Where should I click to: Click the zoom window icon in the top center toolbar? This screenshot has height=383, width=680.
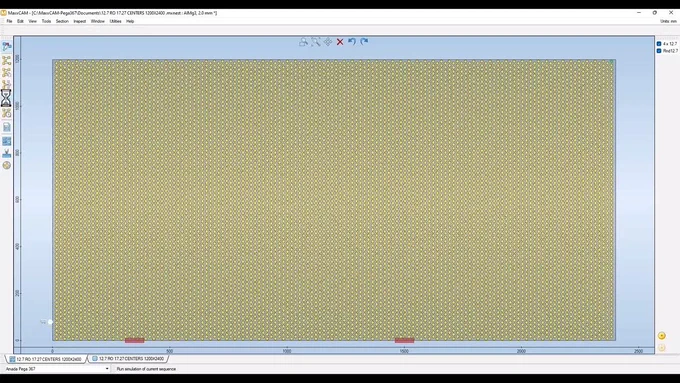[x=304, y=42]
